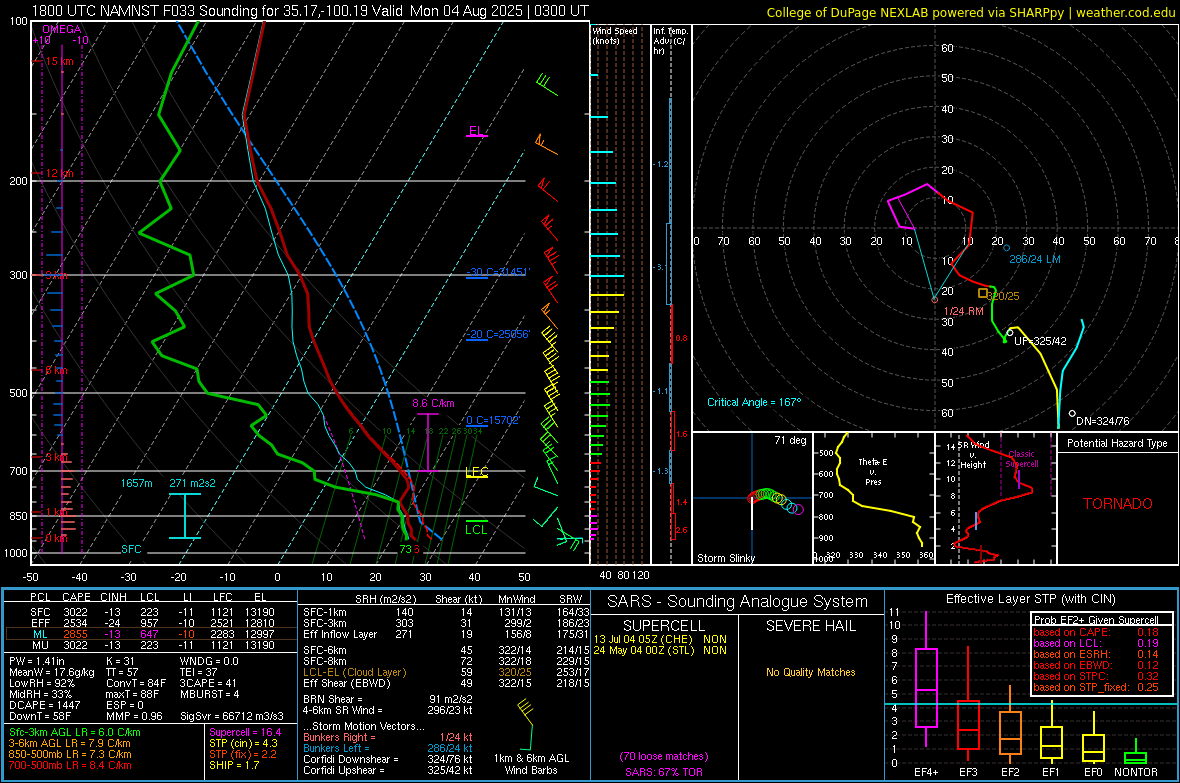Click the SUPERCELL analogue column header
The image size is (1180, 783).
664,626
